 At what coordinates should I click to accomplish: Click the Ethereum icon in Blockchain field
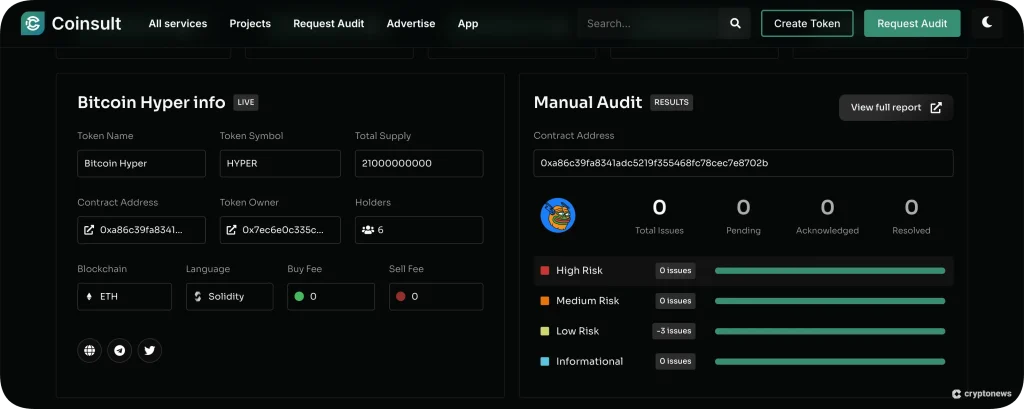click(89, 297)
